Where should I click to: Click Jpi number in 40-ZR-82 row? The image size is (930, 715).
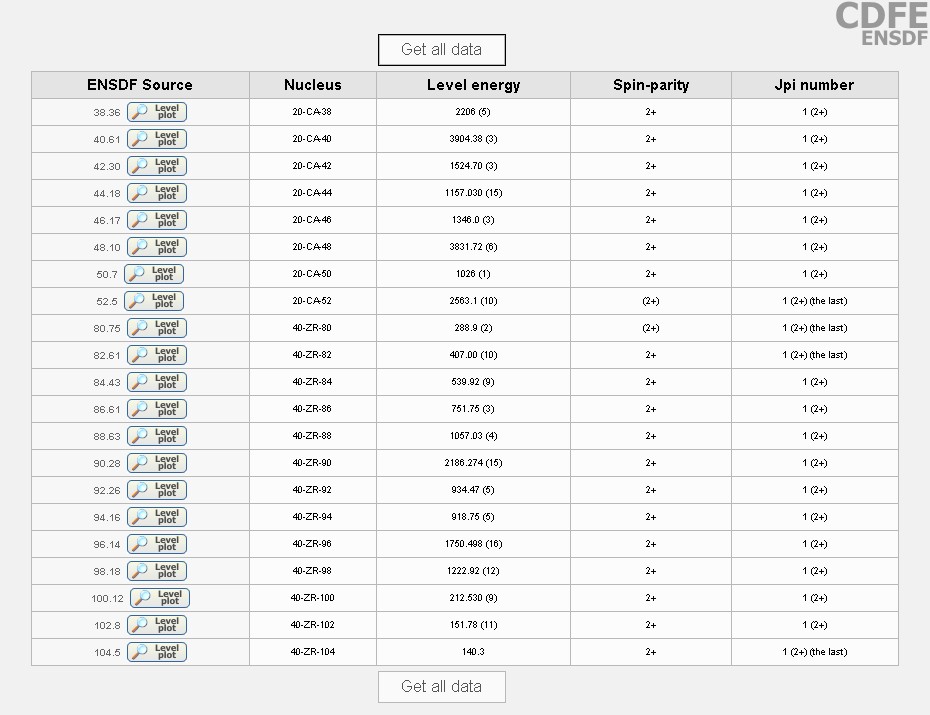[x=815, y=355]
